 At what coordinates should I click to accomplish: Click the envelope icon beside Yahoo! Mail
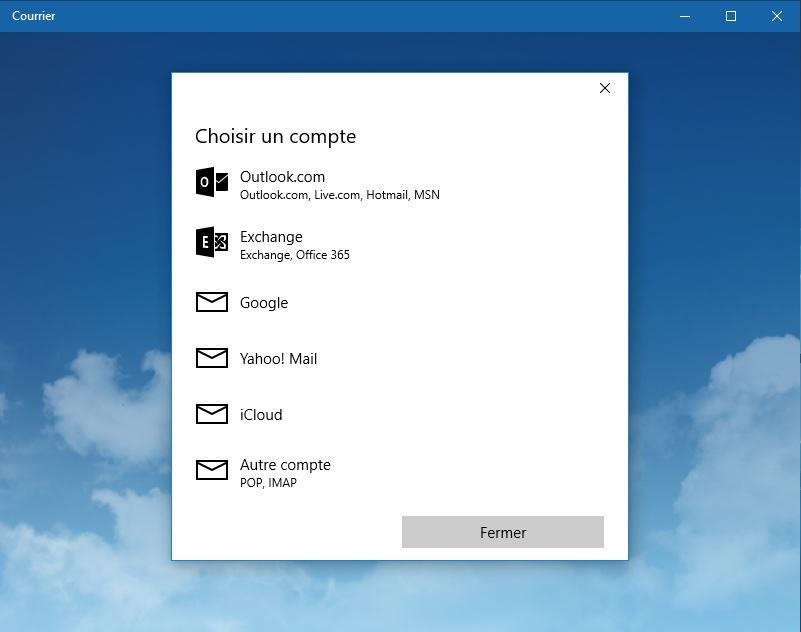212,358
